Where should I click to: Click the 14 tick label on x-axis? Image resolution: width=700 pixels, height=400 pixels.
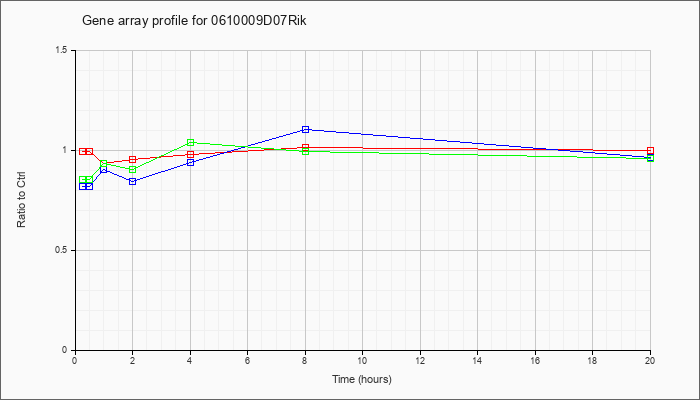[x=477, y=360]
